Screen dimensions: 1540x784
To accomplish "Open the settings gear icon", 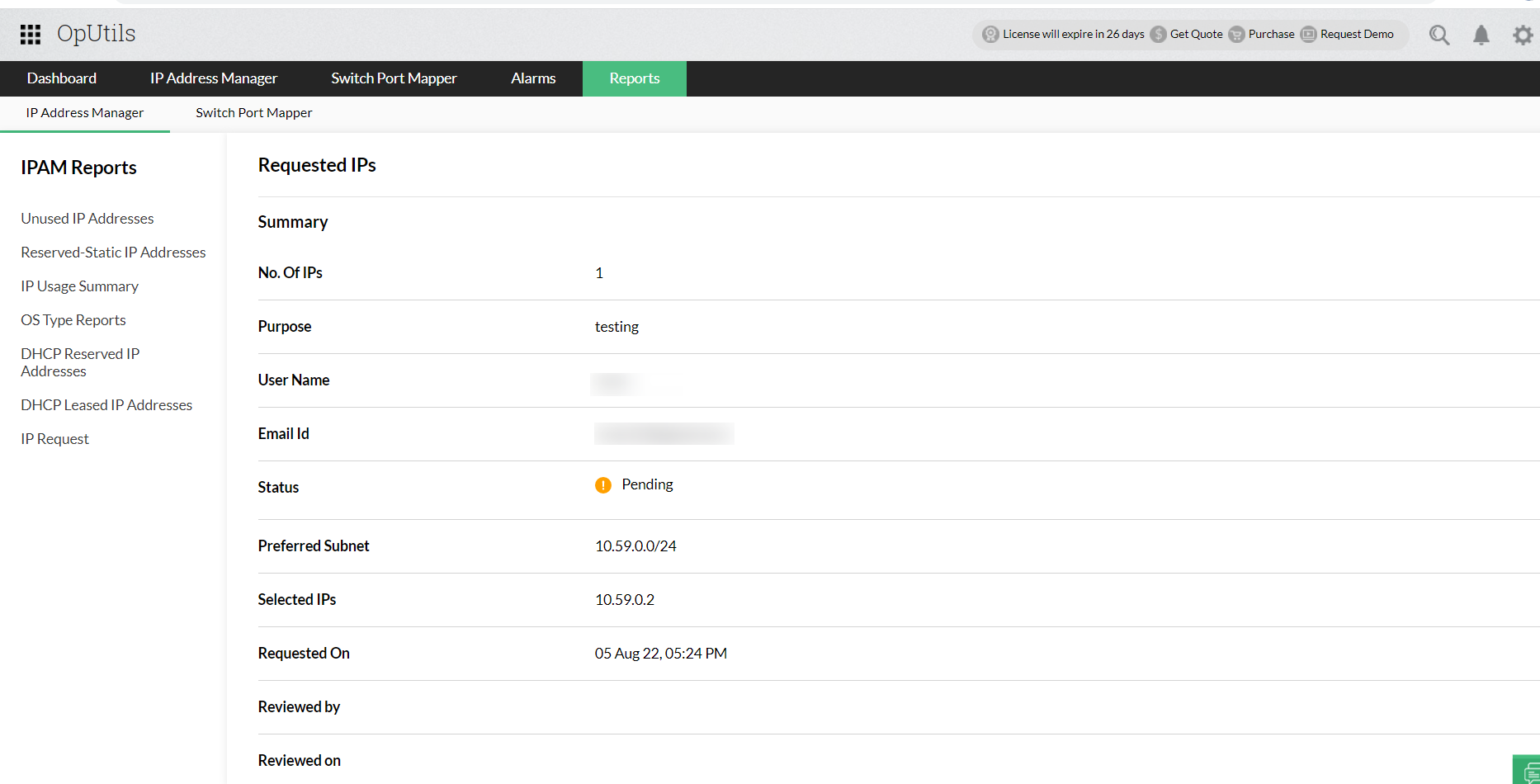I will (1523, 35).
